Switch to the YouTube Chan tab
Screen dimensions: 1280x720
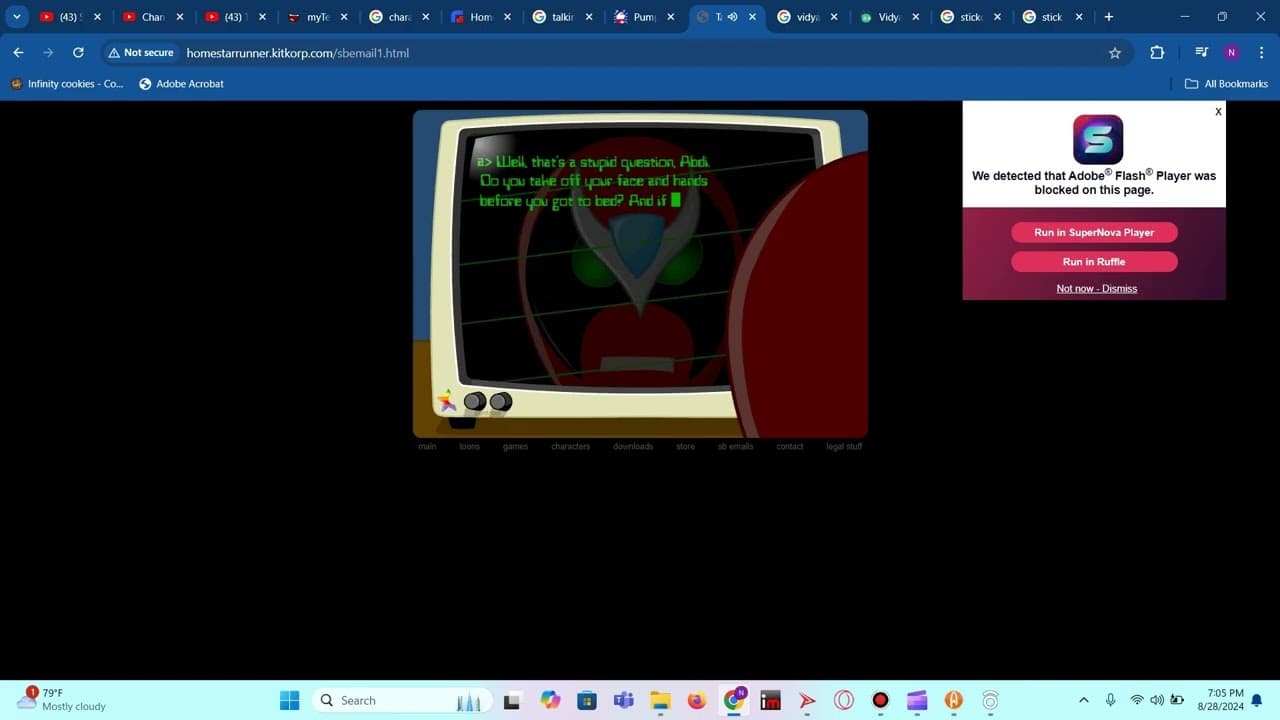point(151,17)
